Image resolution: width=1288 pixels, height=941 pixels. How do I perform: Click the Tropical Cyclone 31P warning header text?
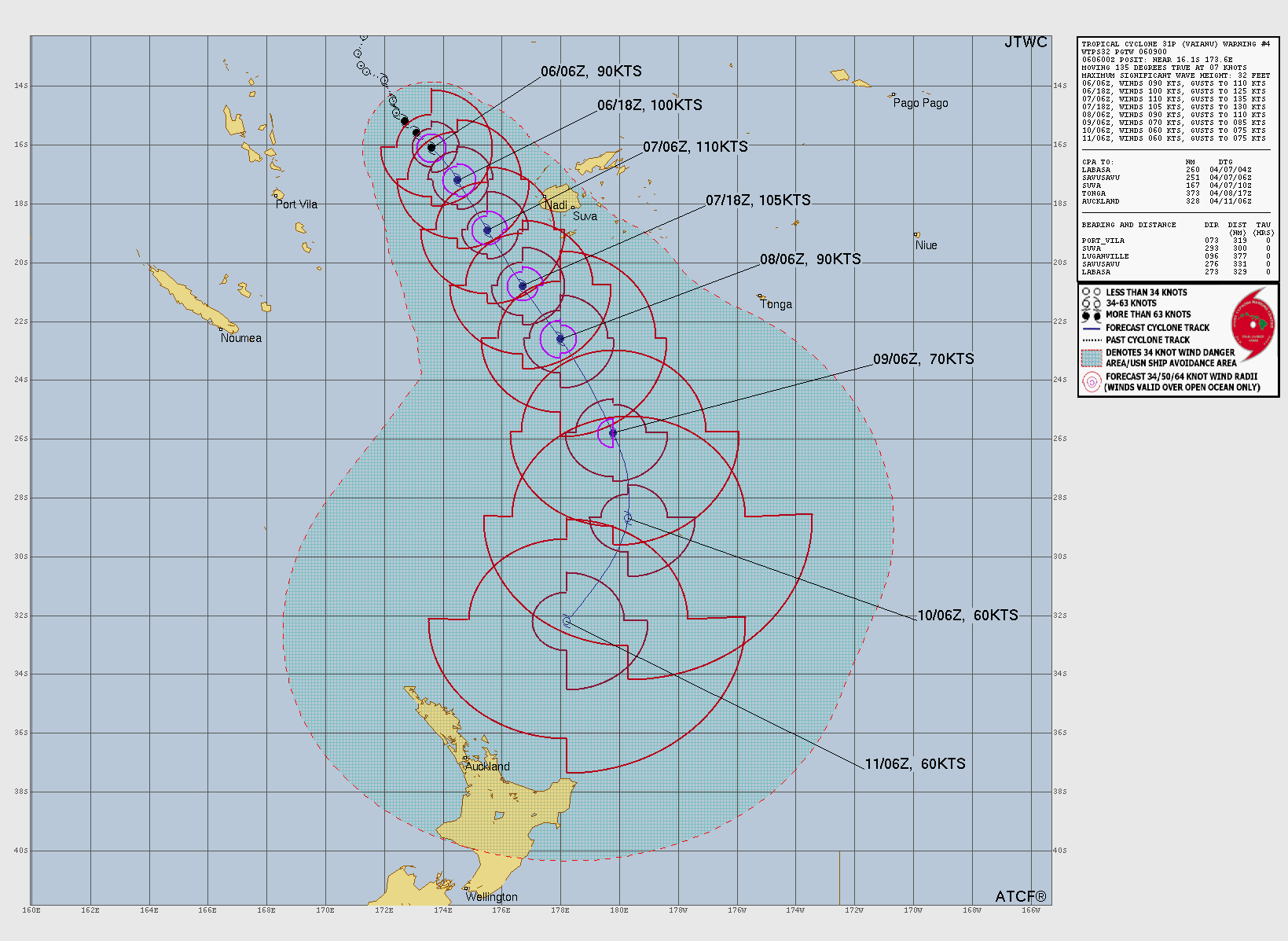point(1175,44)
